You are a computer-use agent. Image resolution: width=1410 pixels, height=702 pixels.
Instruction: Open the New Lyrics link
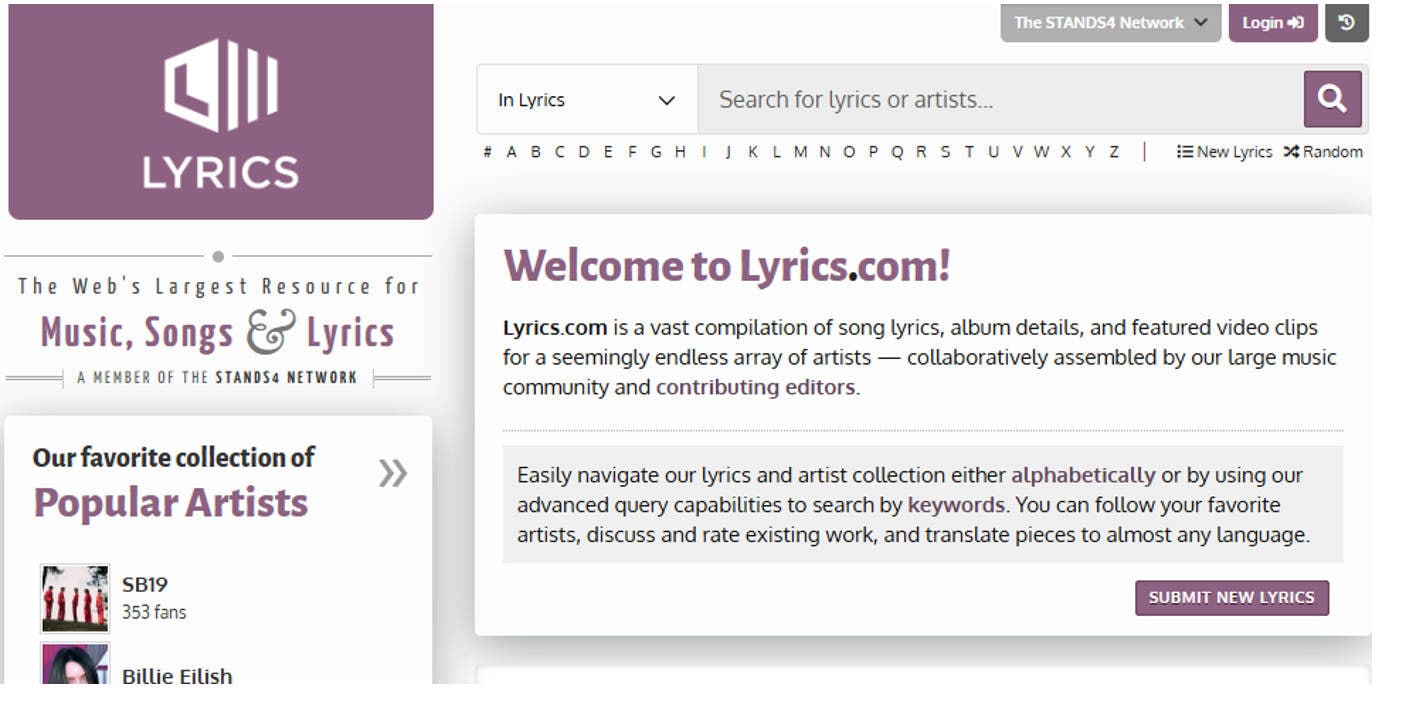click(1224, 152)
